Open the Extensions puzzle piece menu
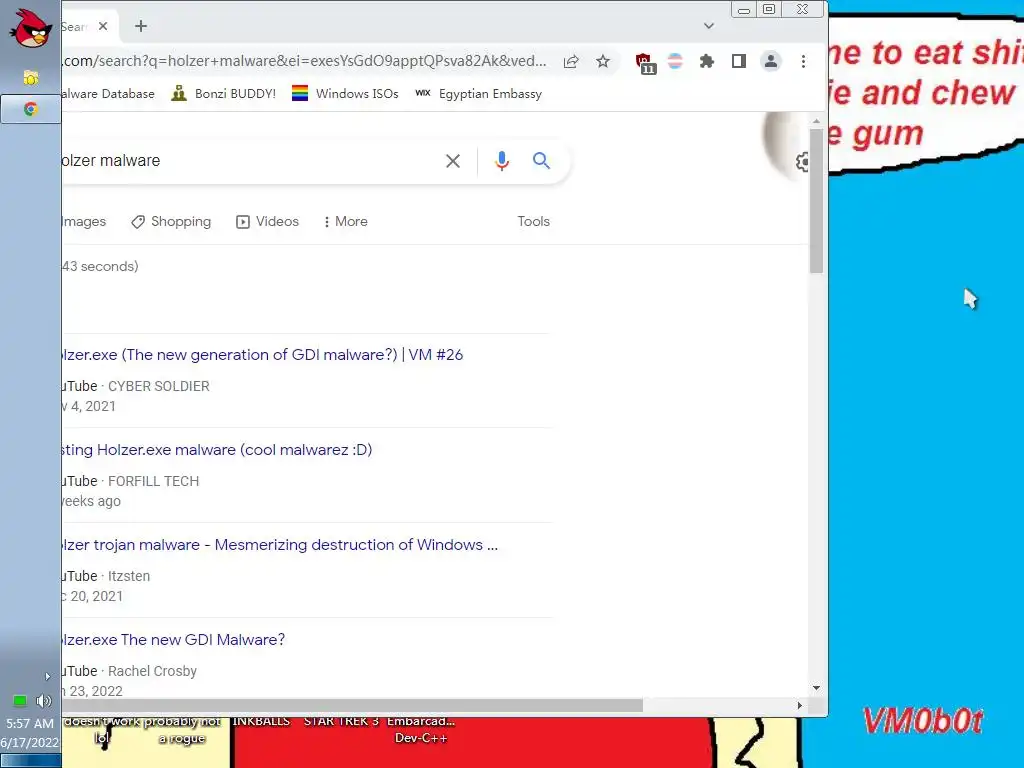The width and height of the screenshot is (1024, 768). (x=707, y=61)
